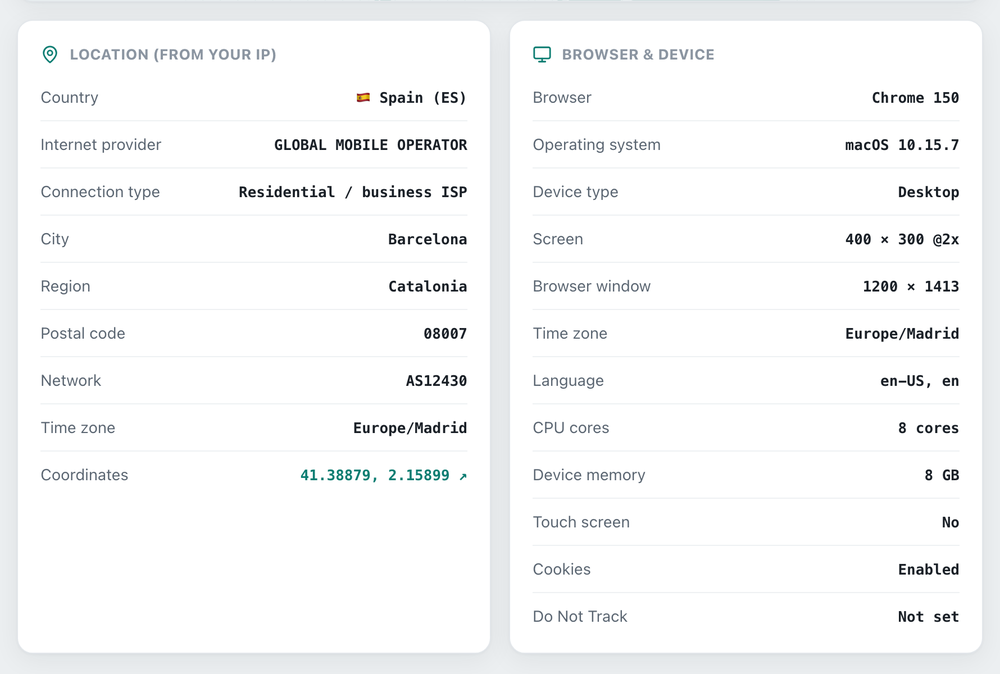Click the Country label
1000x674 pixels.
tap(70, 98)
